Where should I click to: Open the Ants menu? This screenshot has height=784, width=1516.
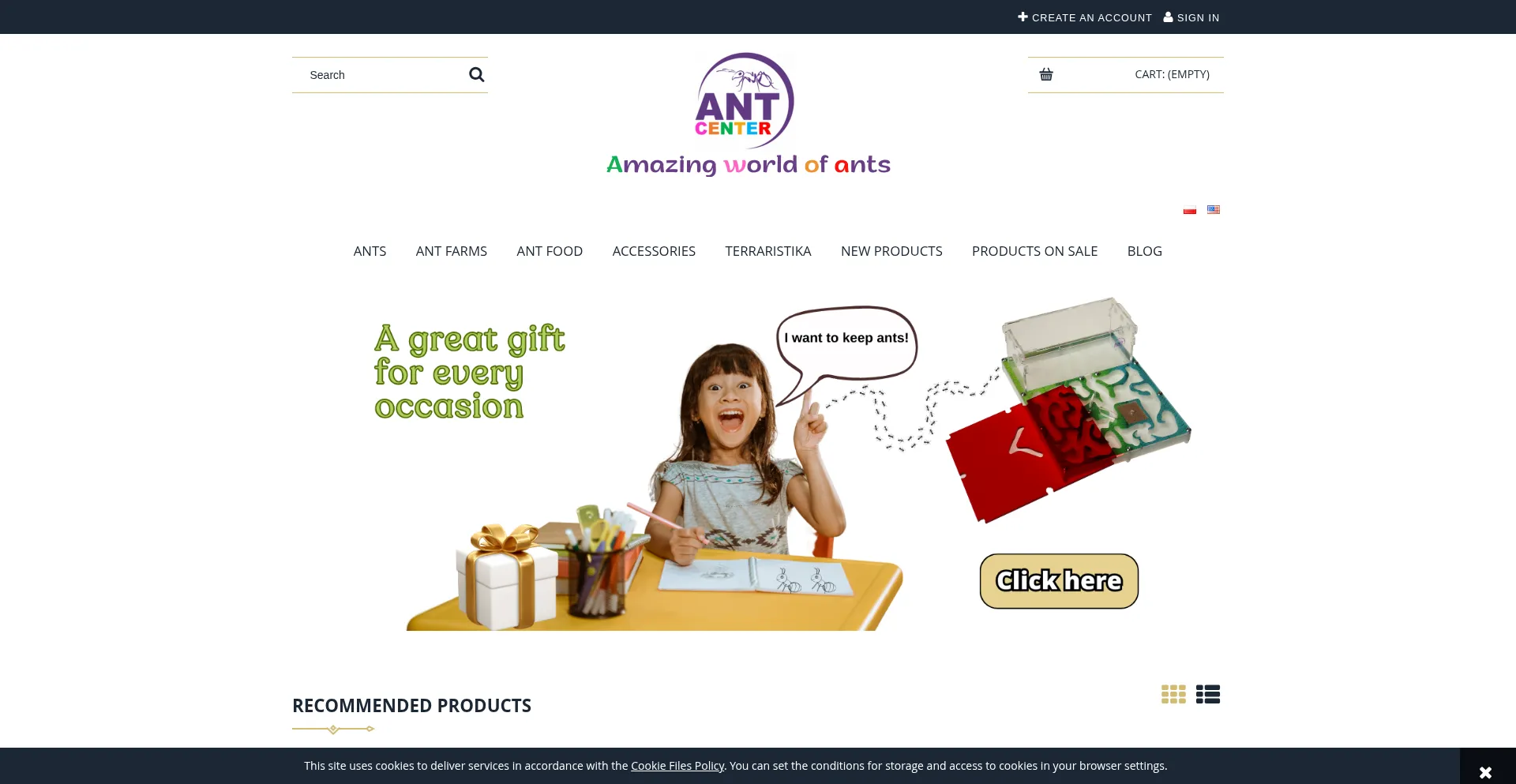pos(370,251)
